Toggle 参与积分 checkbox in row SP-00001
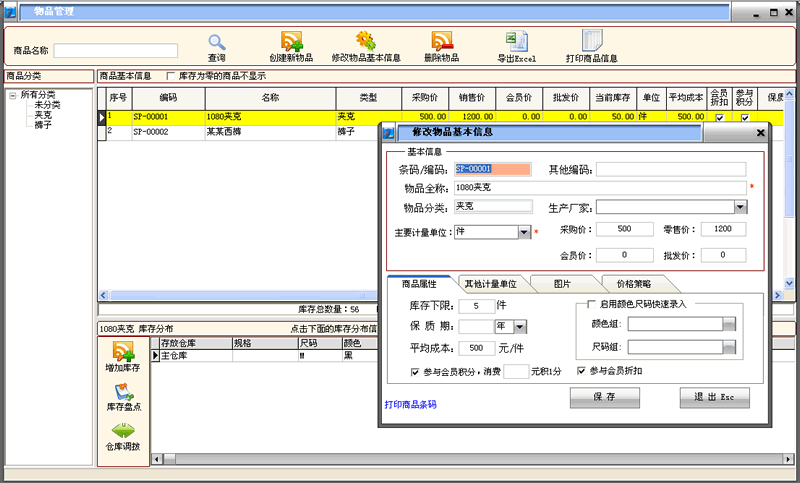 click(x=745, y=117)
